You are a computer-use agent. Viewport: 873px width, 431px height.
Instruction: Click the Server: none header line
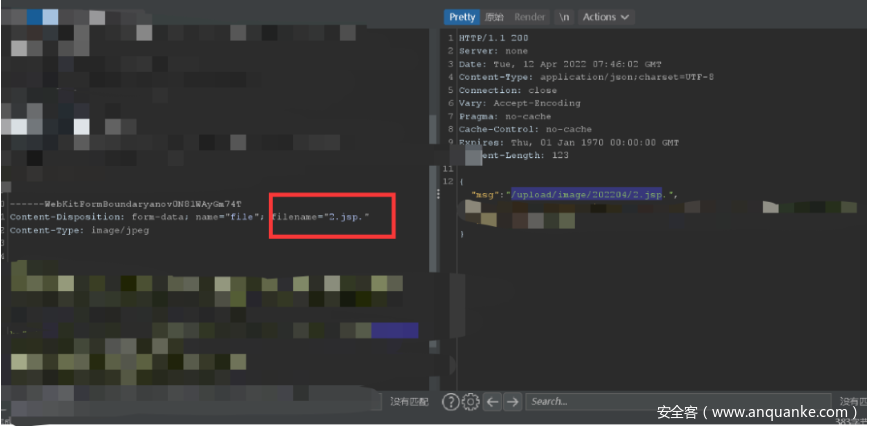493,51
